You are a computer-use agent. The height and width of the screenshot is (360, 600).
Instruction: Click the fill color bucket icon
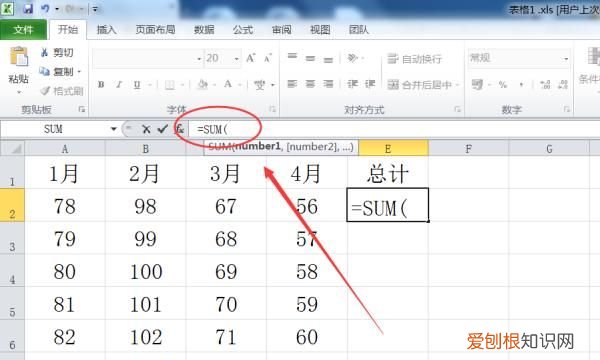[203, 85]
